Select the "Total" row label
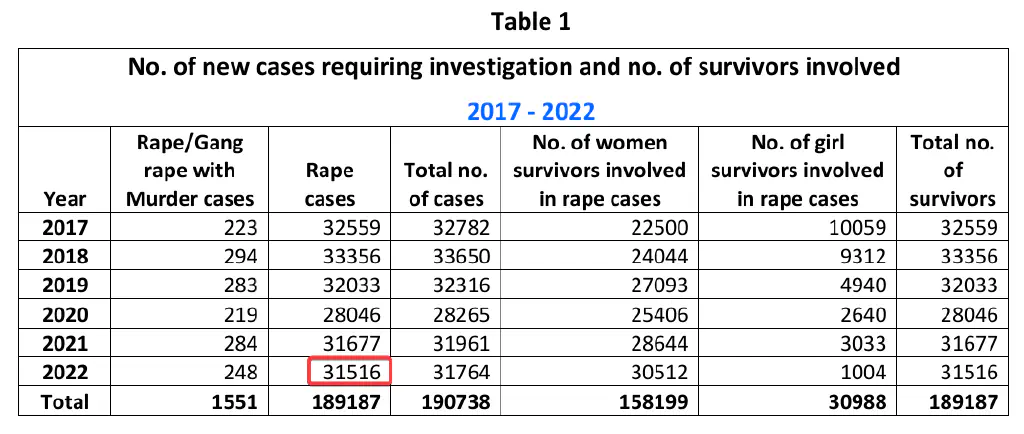Image resolution: width=1024 pixels, height=434 pixels. (x=65, y=402)
